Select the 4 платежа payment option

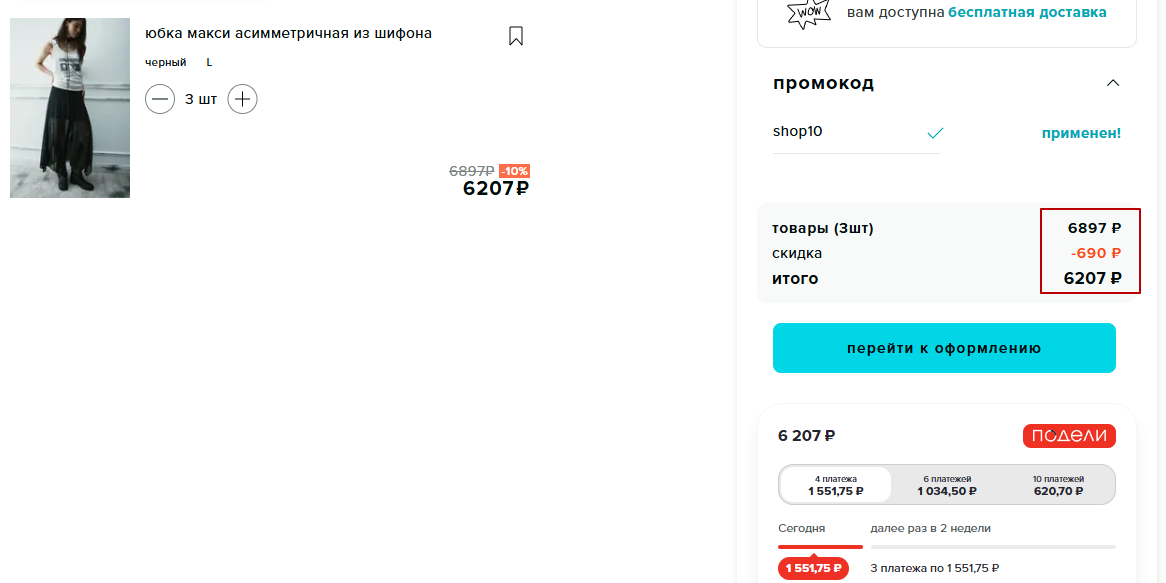pos(836,485)
